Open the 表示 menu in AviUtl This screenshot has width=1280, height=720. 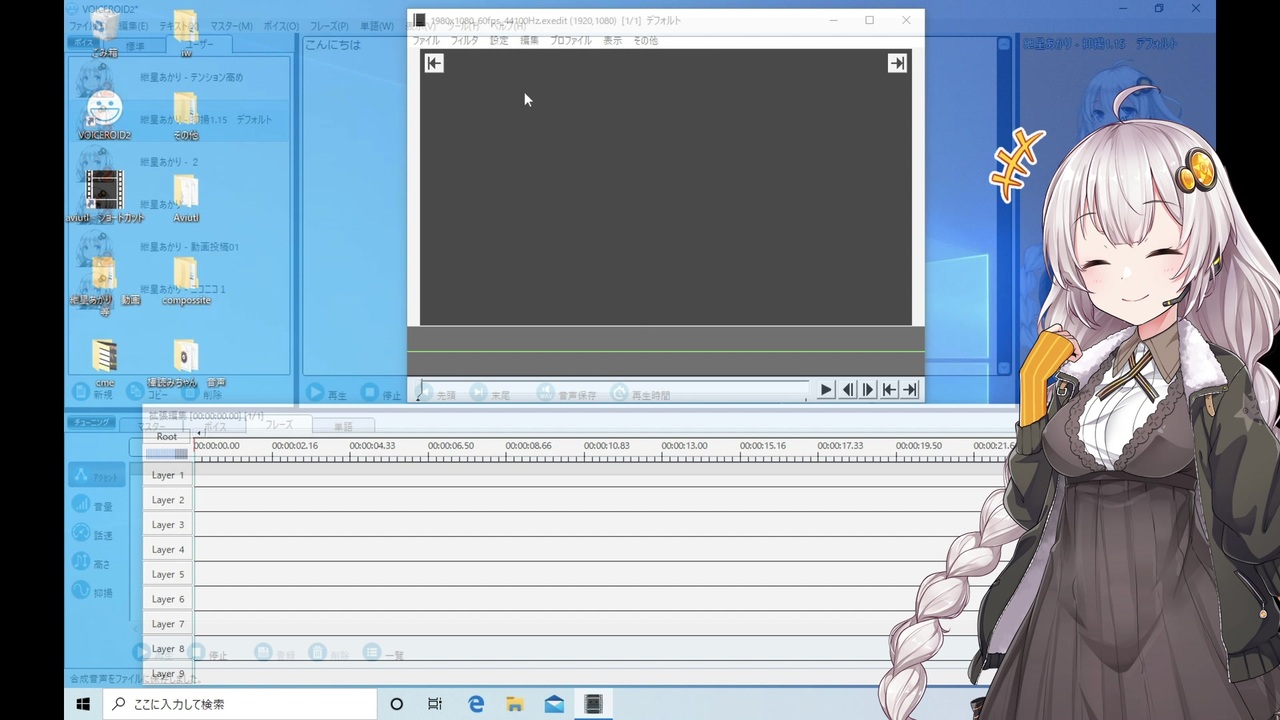[612, 41]
